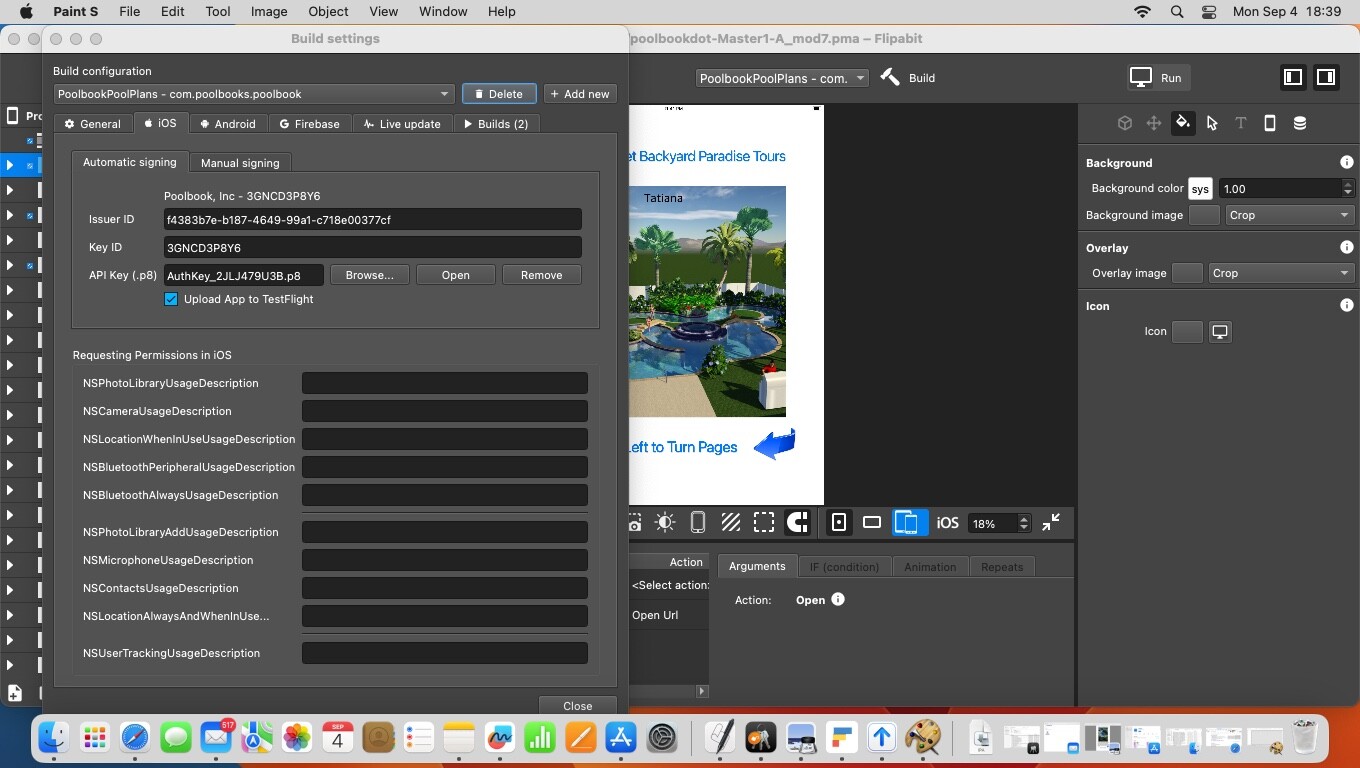Toggle Upload App to TestFlight checkbox
This screenshot has height=768, width=1360.
[x=171, y=299]
